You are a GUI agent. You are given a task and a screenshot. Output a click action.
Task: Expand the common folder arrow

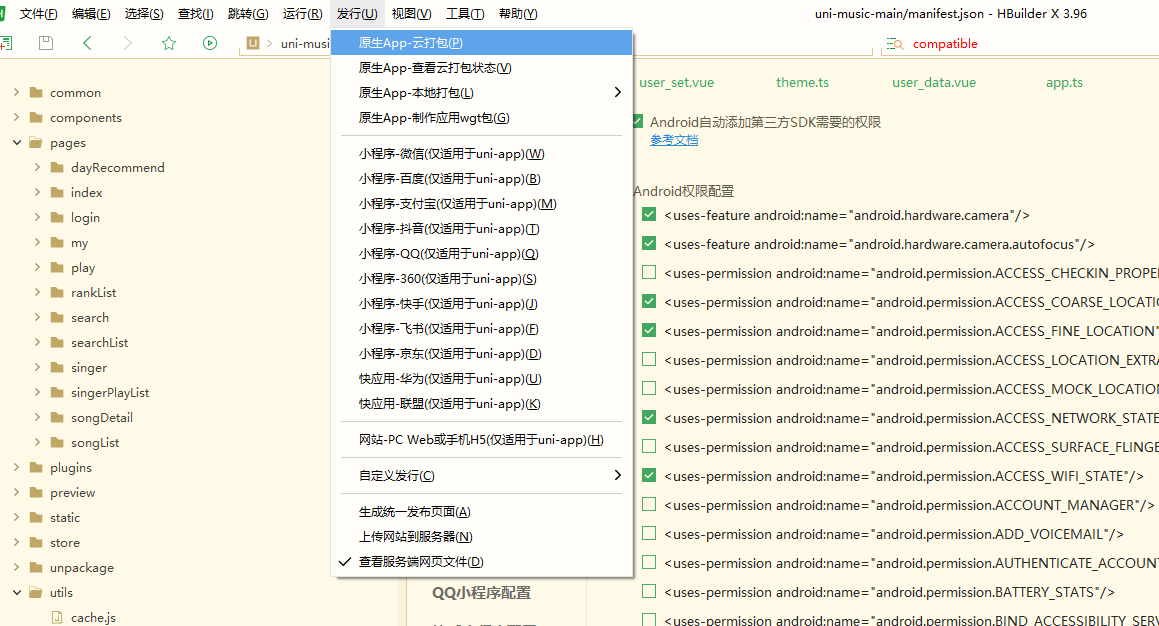[x=16, y=92]
